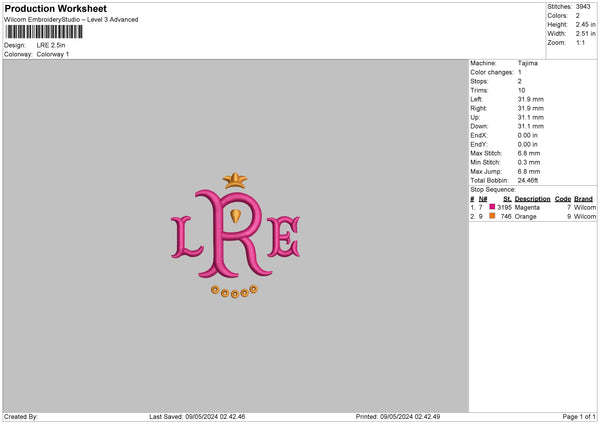Click the middle orange ring below the monogram

pos(235,294)
